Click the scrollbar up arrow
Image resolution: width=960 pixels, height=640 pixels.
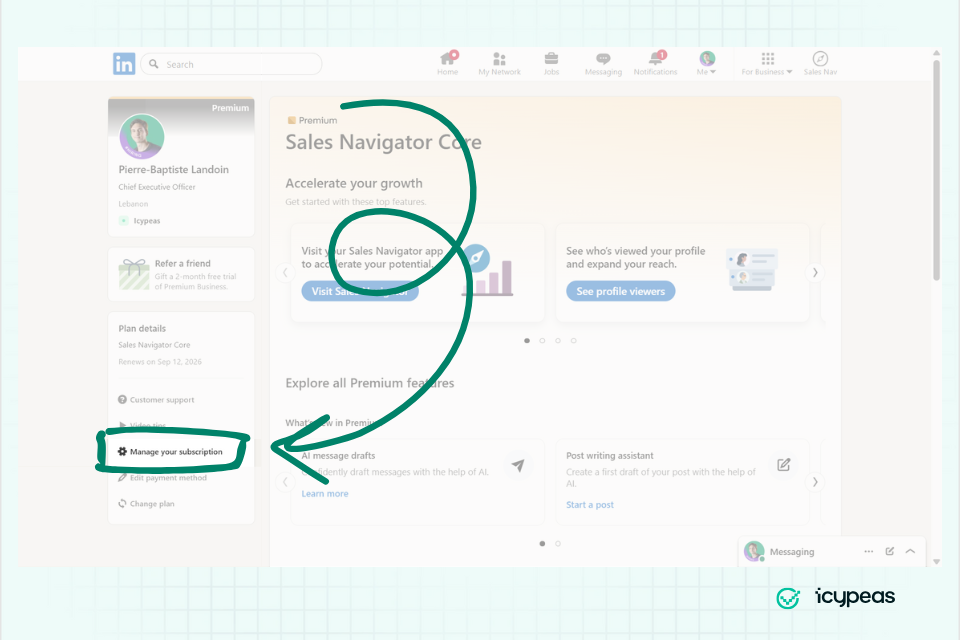[x=936, y=53]
